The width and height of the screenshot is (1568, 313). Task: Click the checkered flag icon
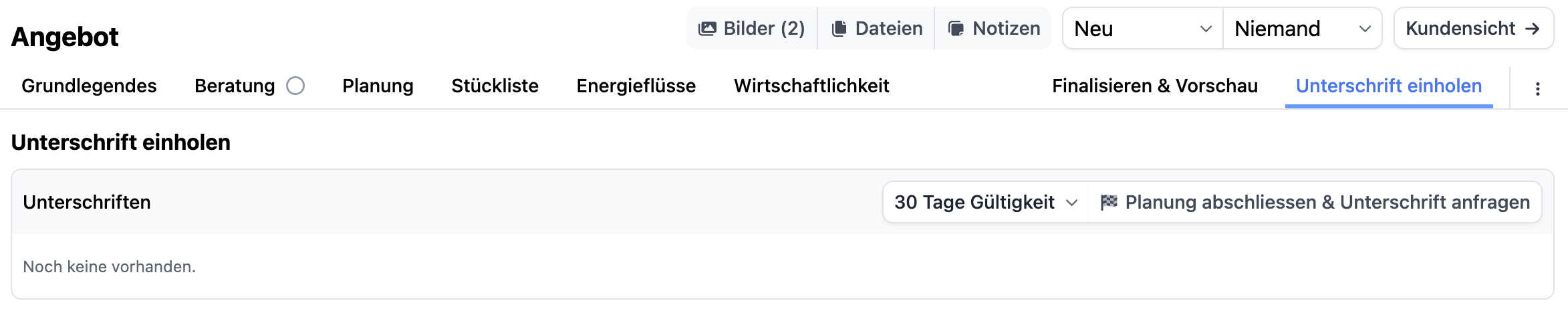click(x=1109, y=202)
